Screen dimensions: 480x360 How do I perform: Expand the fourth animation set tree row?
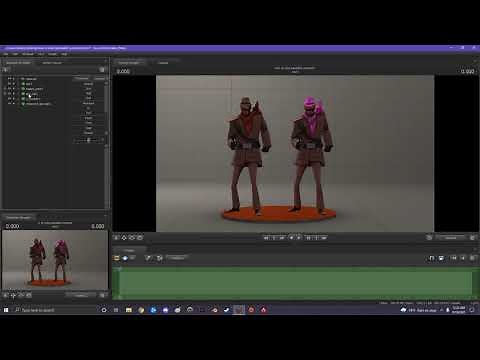tap(5, 94)
